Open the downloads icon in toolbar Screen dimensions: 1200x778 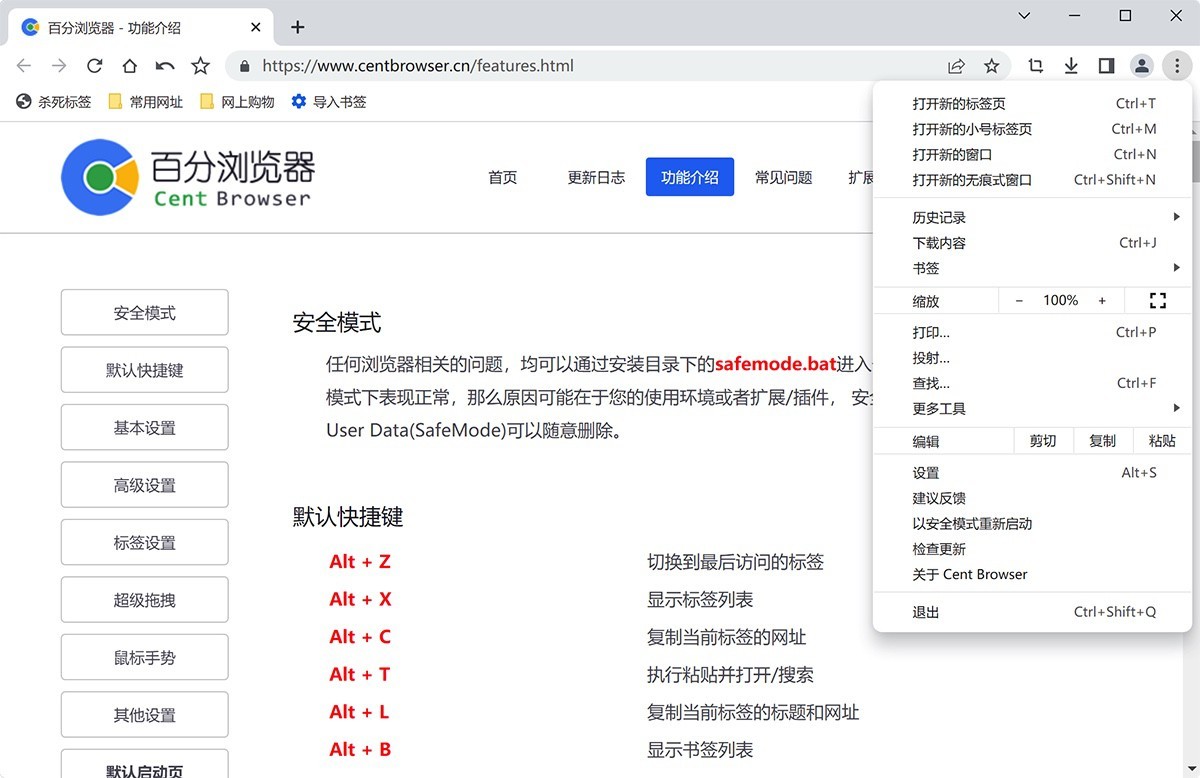pyautogui.click(x=1071, y=66)
